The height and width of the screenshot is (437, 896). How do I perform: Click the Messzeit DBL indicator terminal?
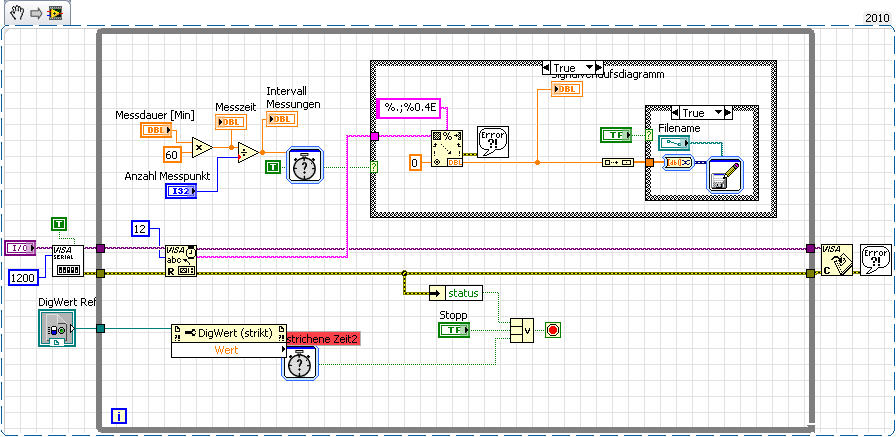point(231,122)
